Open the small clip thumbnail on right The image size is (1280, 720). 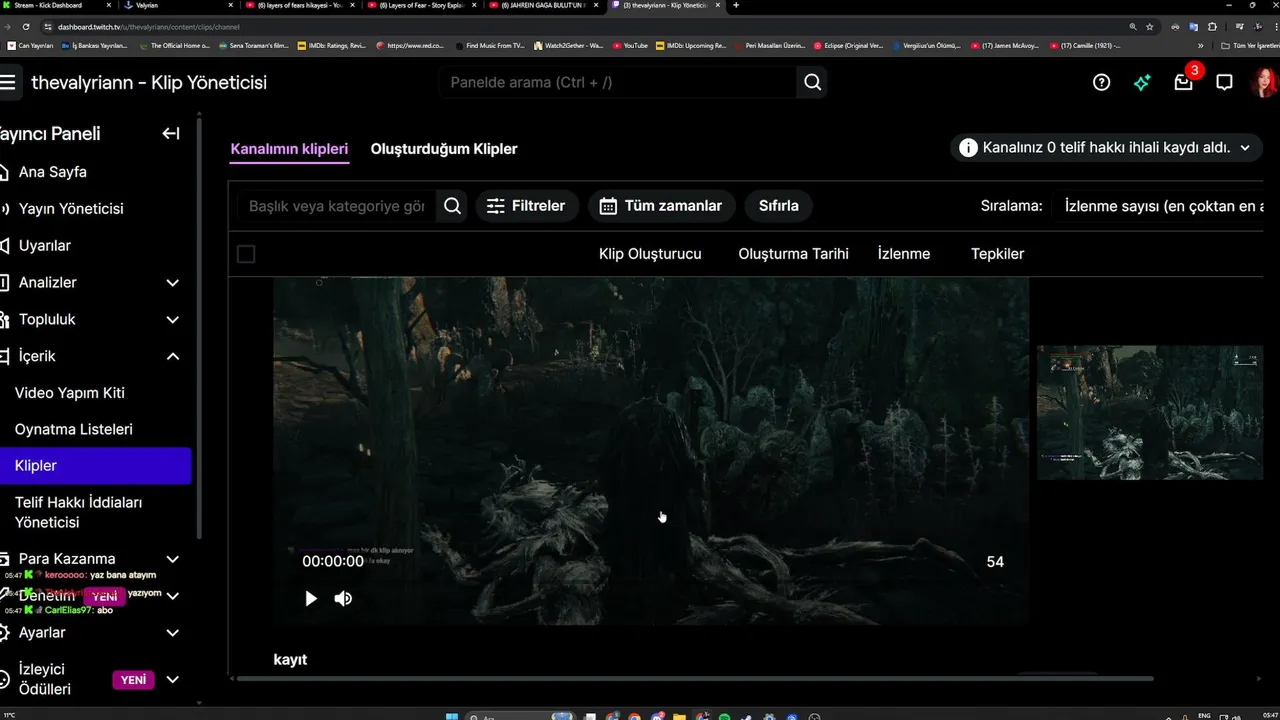coord(1150,412)
